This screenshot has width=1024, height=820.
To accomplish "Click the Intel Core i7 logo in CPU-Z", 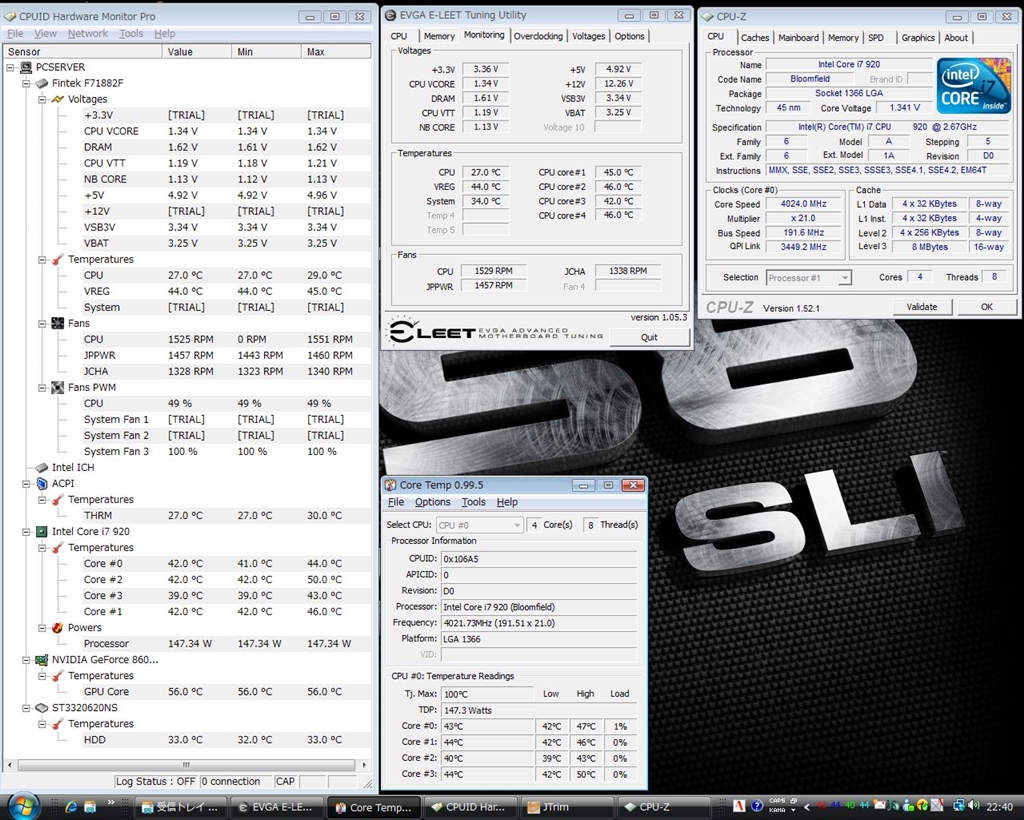I will (x=973, y=88).
